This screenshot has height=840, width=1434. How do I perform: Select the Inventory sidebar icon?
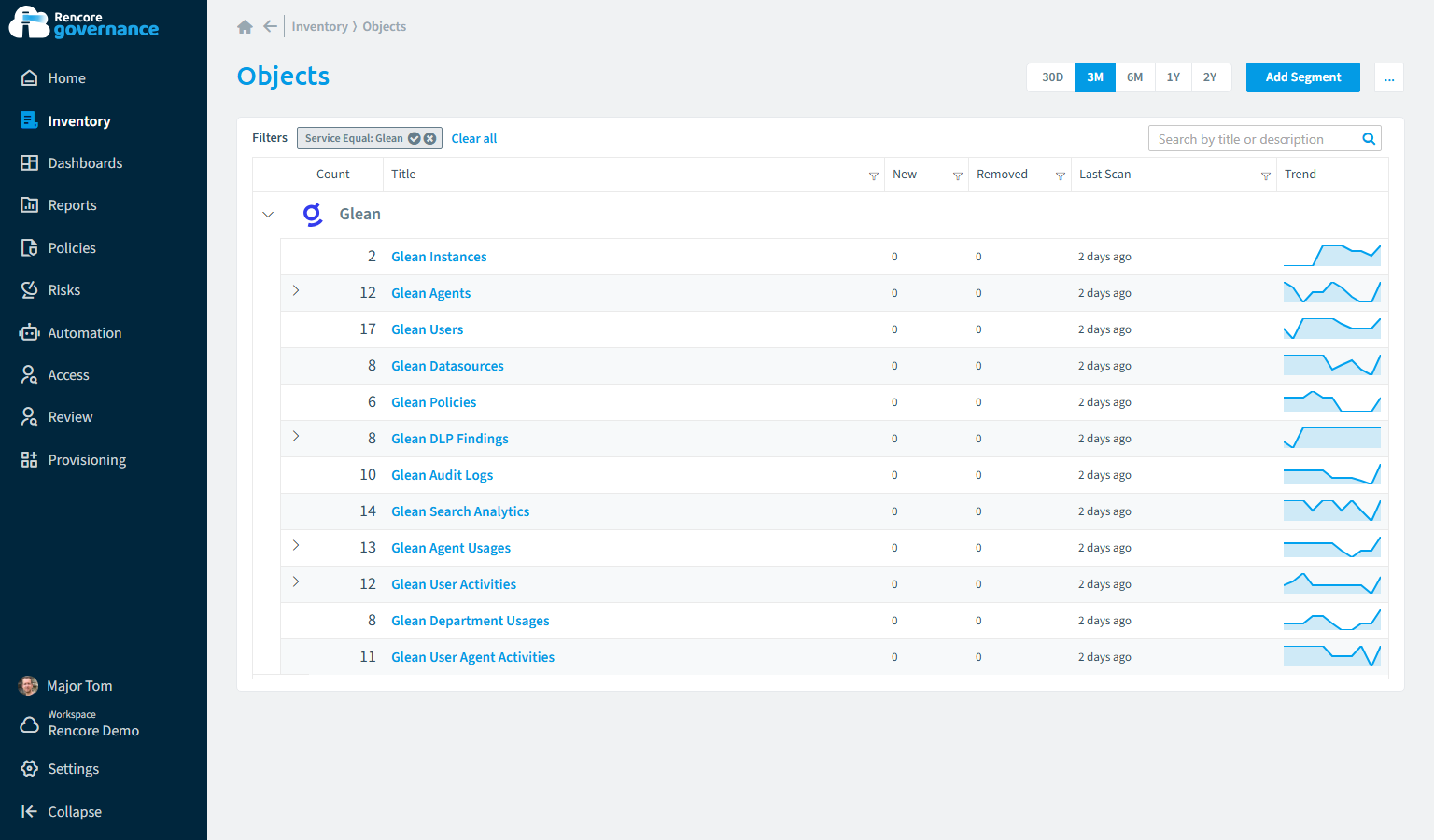[30, 120]
